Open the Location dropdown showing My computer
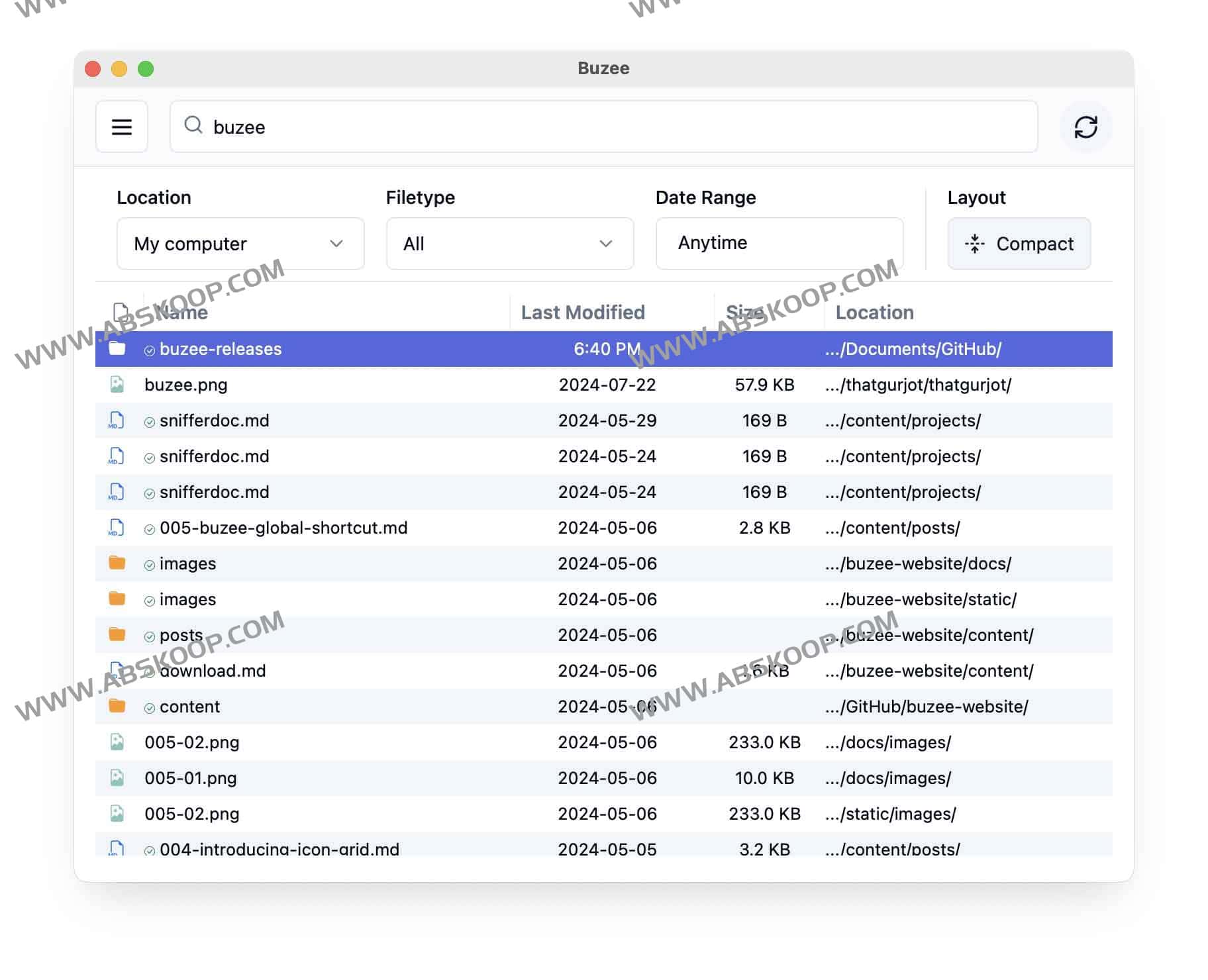This screenshot has width=1208, height=980. (x=240, y=244)
